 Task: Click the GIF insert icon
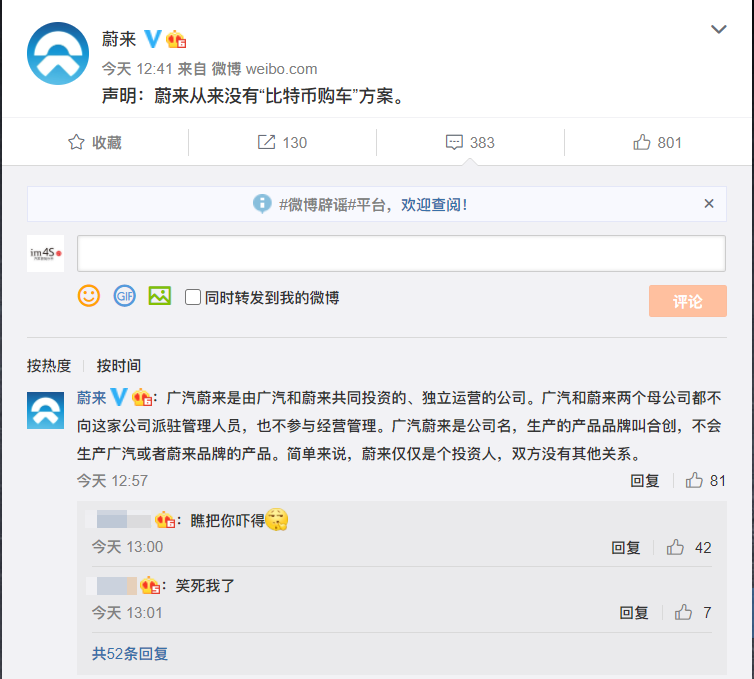[x=124, y=296]
